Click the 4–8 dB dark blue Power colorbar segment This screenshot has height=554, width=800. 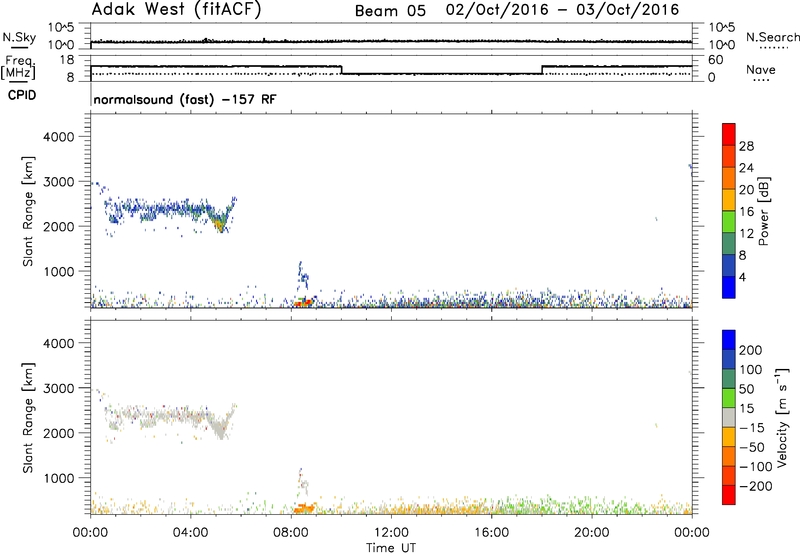729,265
